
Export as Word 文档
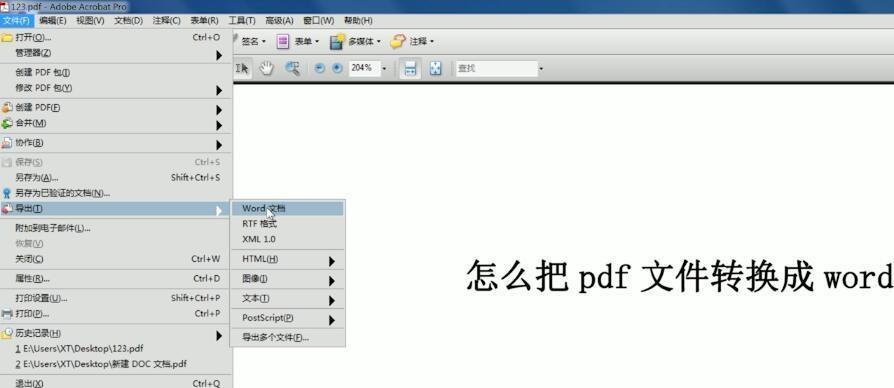click(x=287, y=209)
